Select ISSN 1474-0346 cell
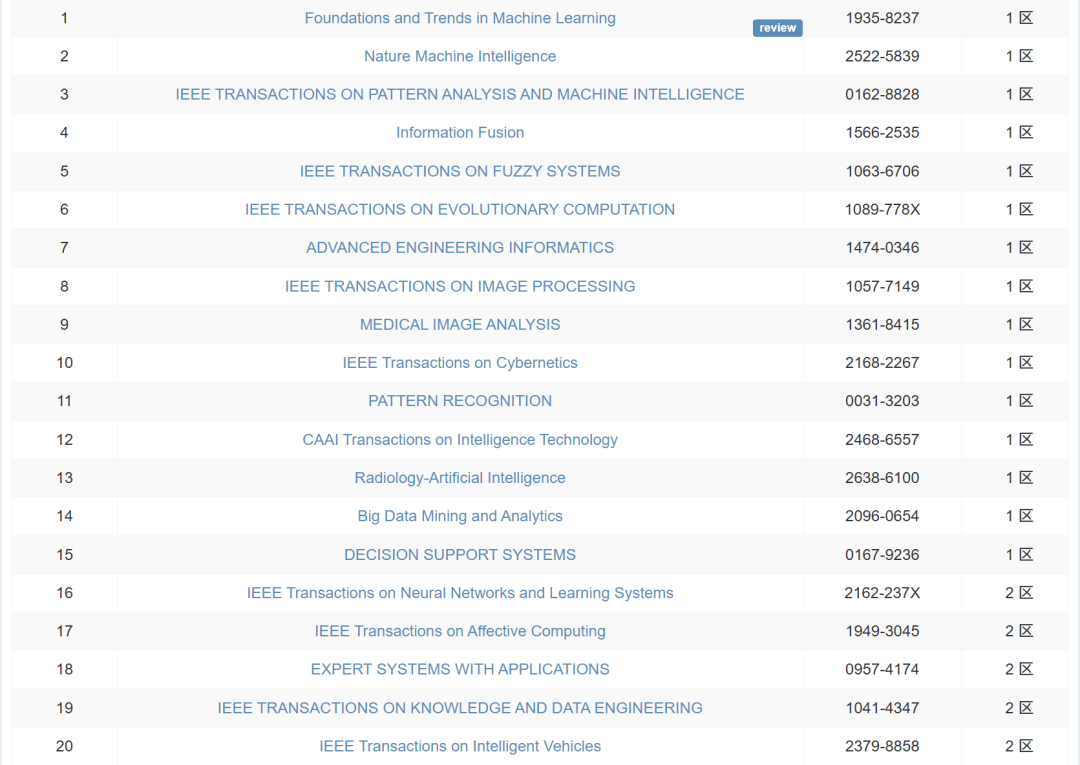Screen dimensions: 1080x765 [x=882, y=248]
